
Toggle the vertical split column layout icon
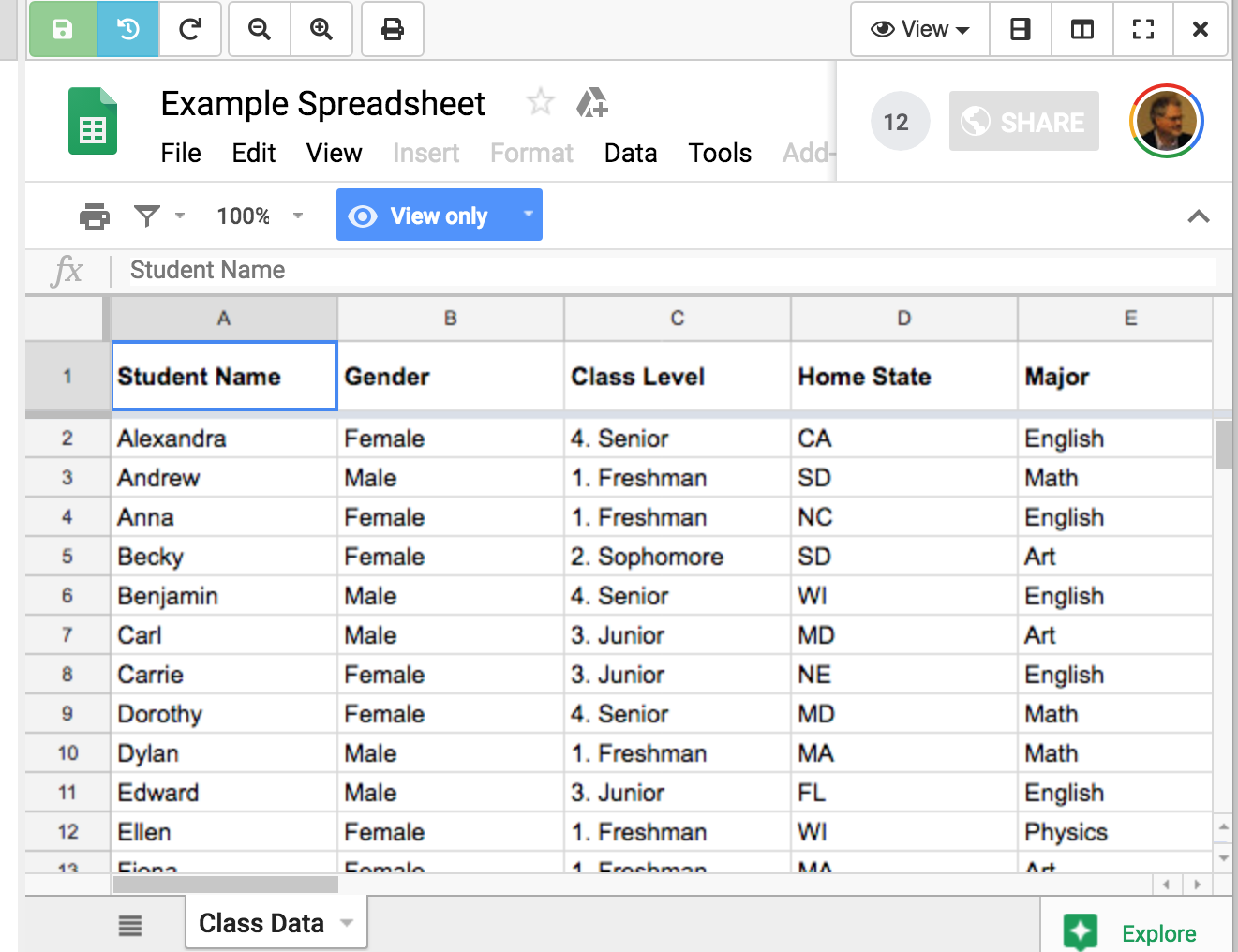coord(1082,30)
